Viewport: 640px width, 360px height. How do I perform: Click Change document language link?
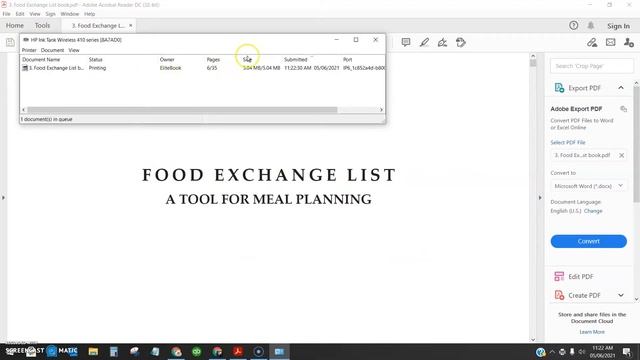click(x=593, y=211)
